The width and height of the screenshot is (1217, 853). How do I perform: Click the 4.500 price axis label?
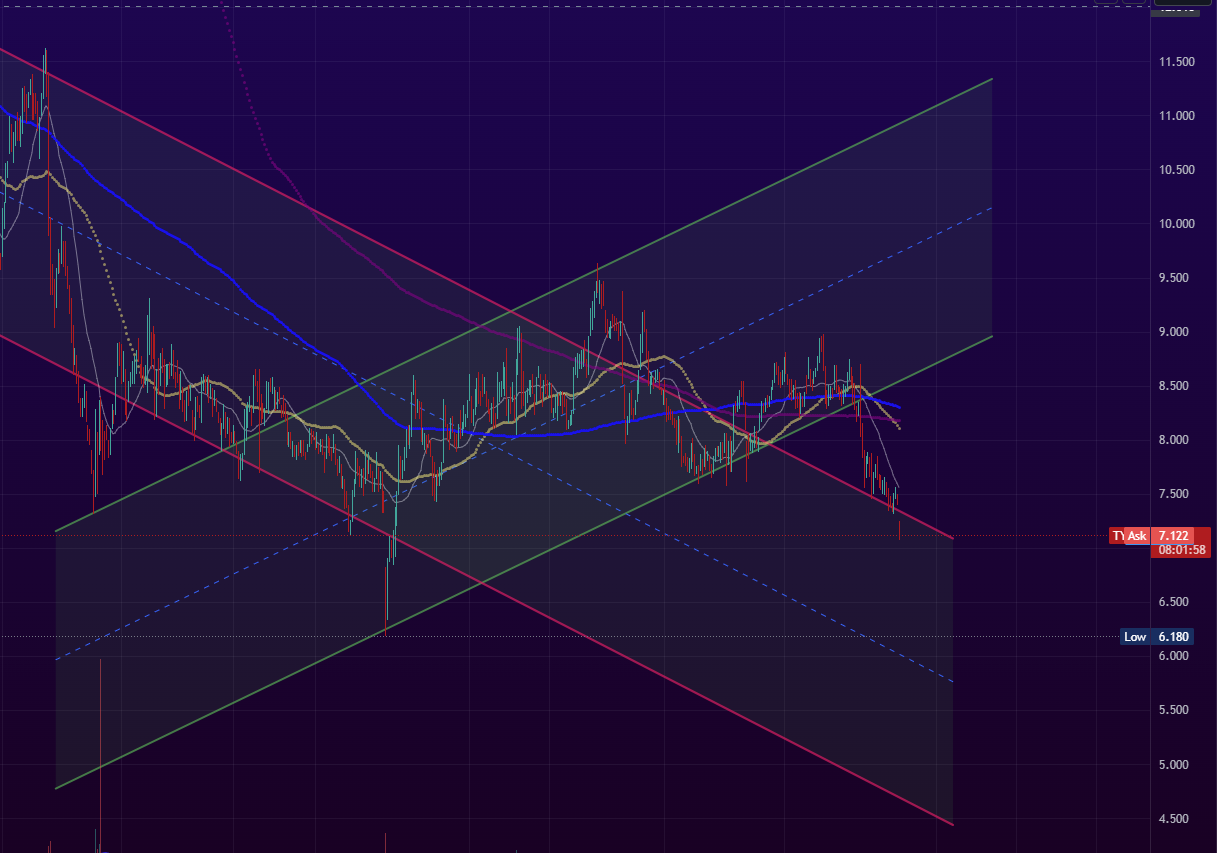pos(1176,818)
